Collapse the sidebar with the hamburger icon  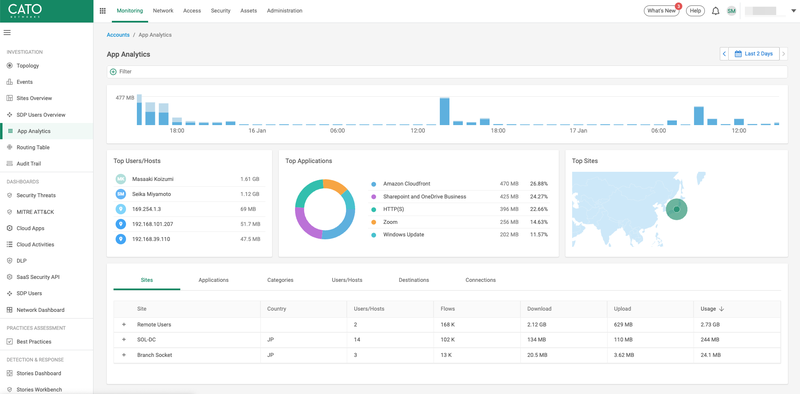(x=7, y=33)
